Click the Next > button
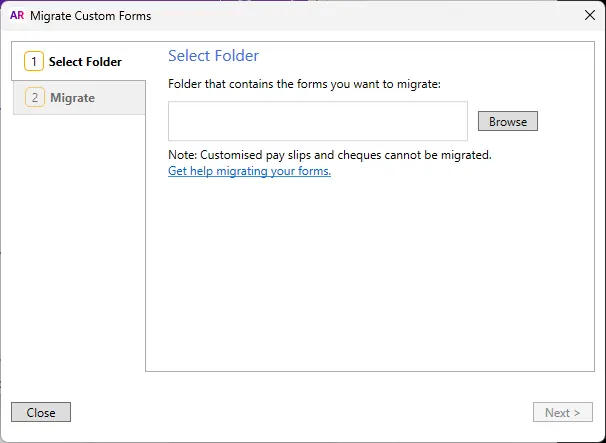Viewport: 606px width, 443px height. point(562,412)
